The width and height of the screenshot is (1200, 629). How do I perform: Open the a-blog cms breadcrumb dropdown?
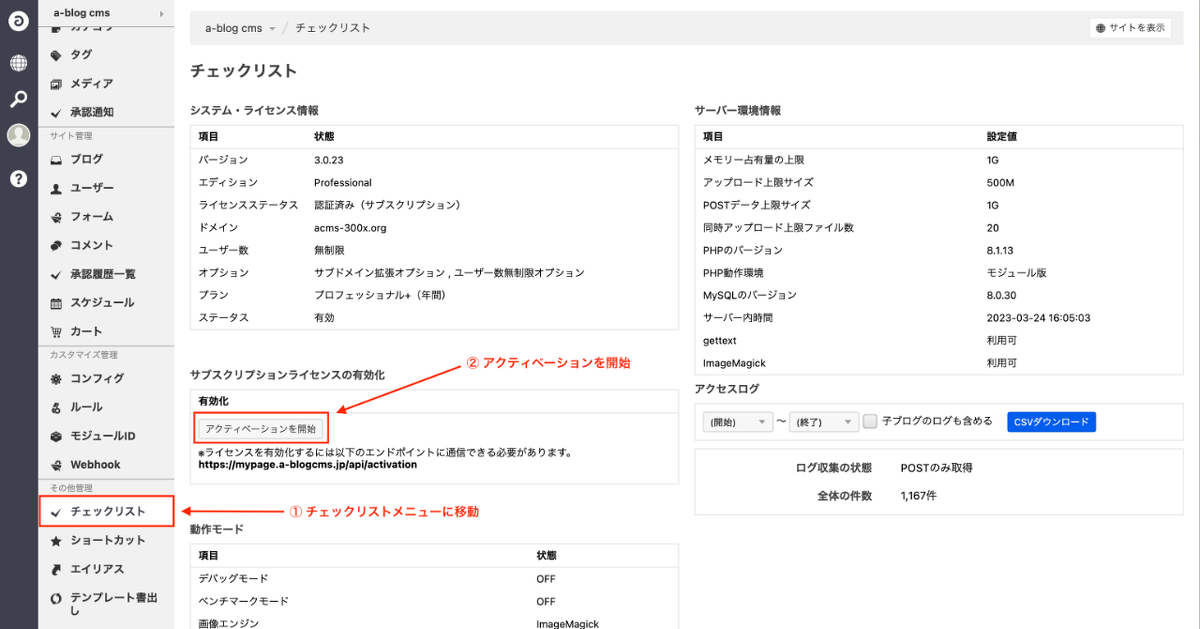point(240,28)
